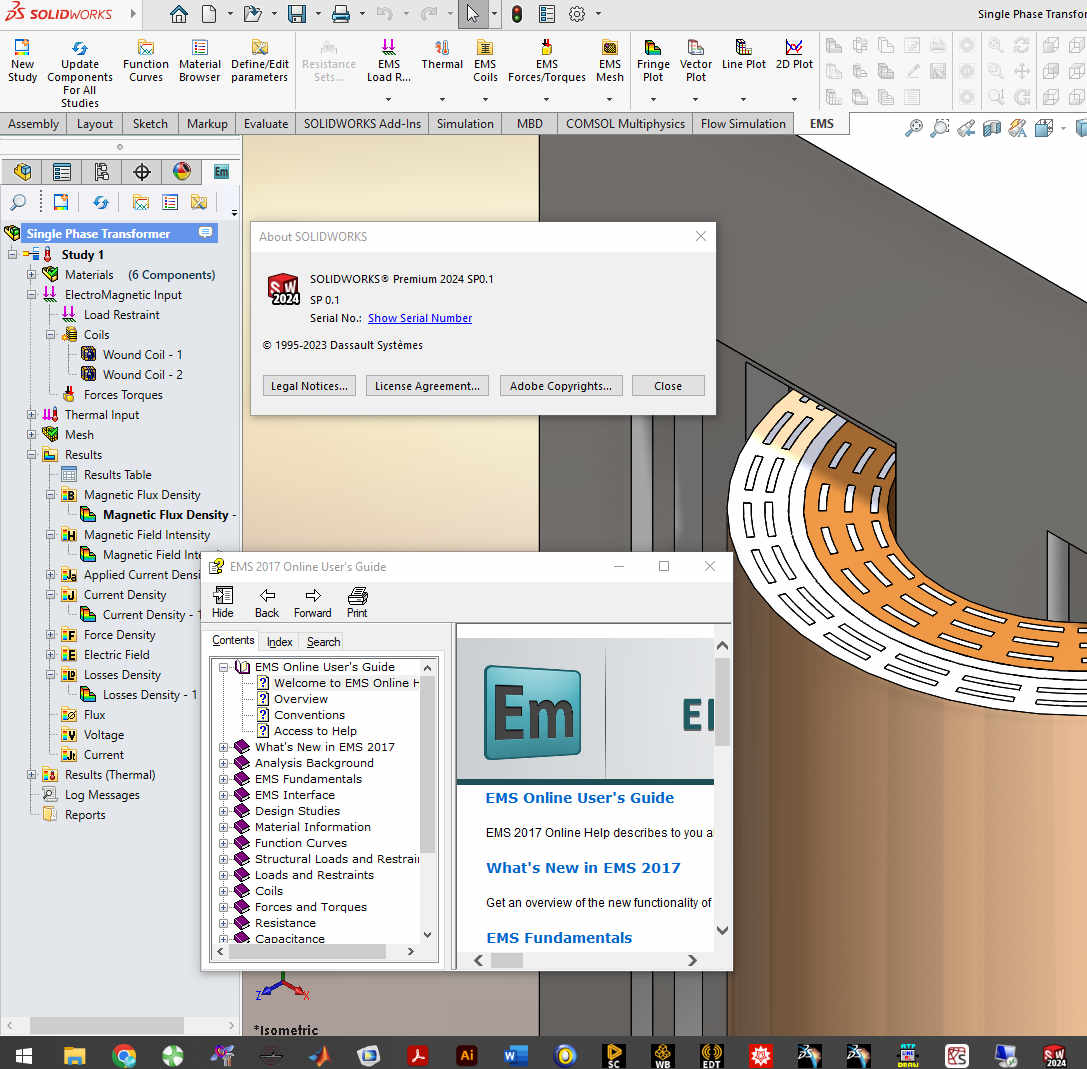Image resolution: width=1087 pixels, height=1069 pixels.
Task: Expand the Coils topic in Help contents
Action: 224,890
